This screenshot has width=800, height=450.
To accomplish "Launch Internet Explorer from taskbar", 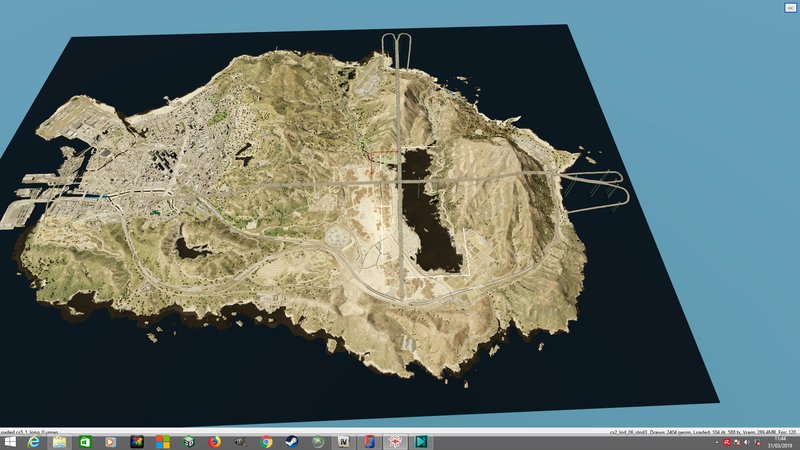I will 34,442.
